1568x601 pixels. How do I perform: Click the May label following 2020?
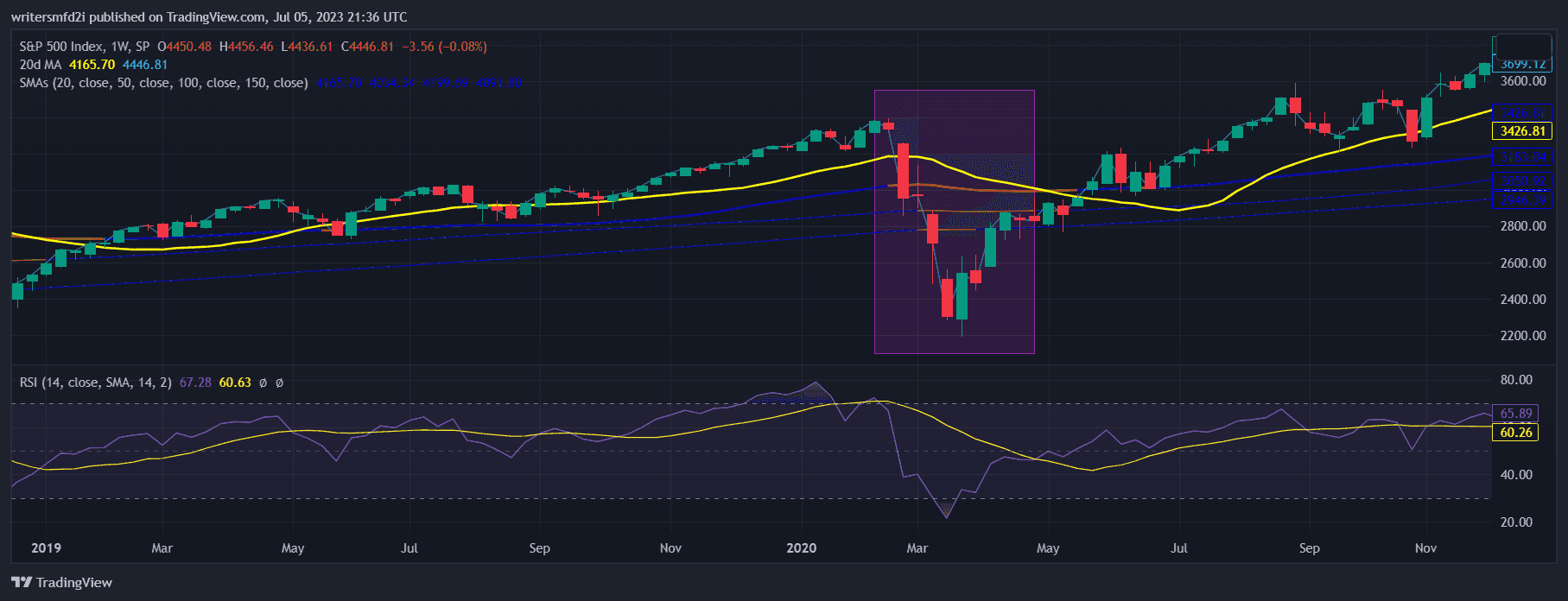1048,548
